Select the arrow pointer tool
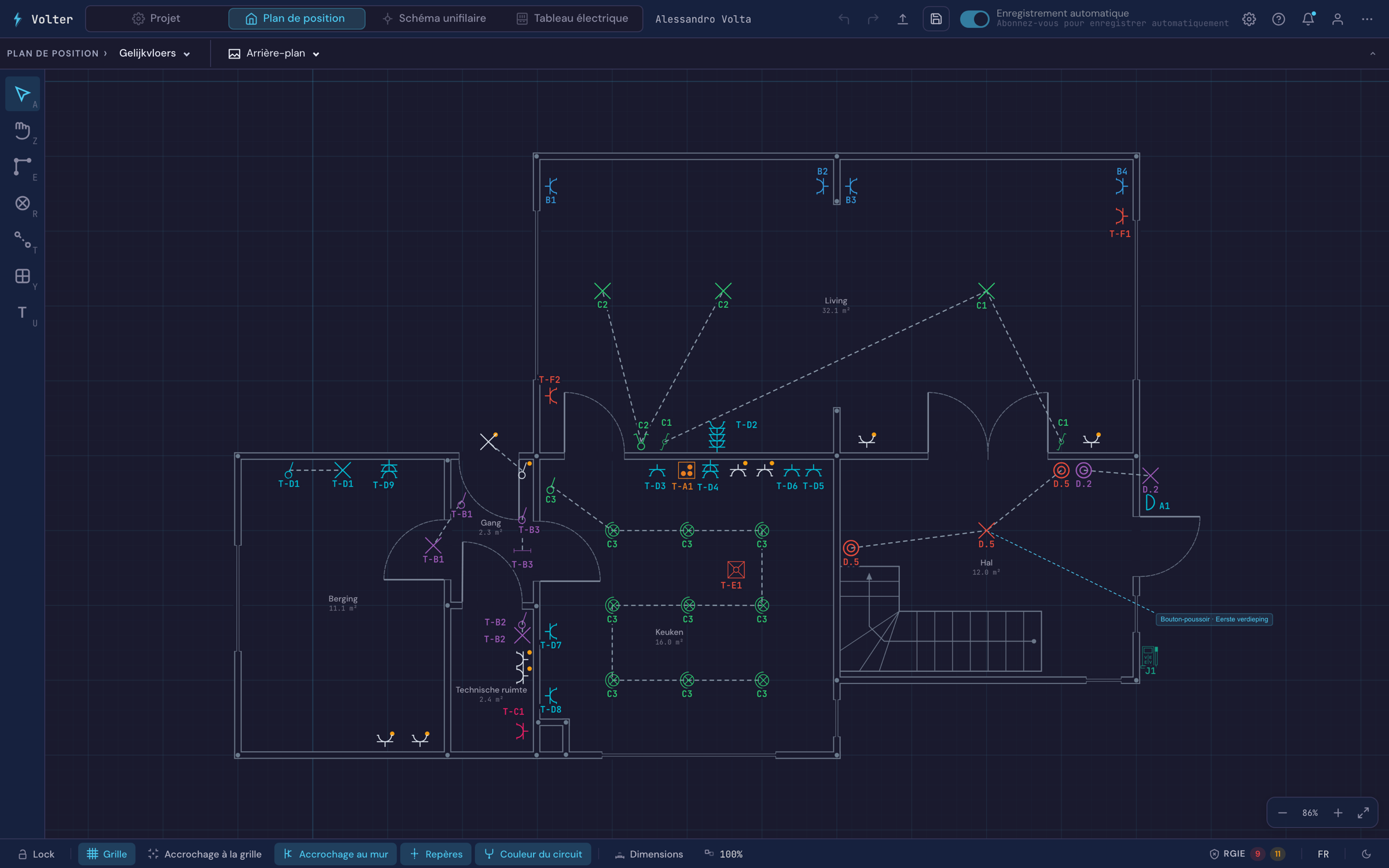The width and height of the screenshot is (1389, 868). [23, 94]
